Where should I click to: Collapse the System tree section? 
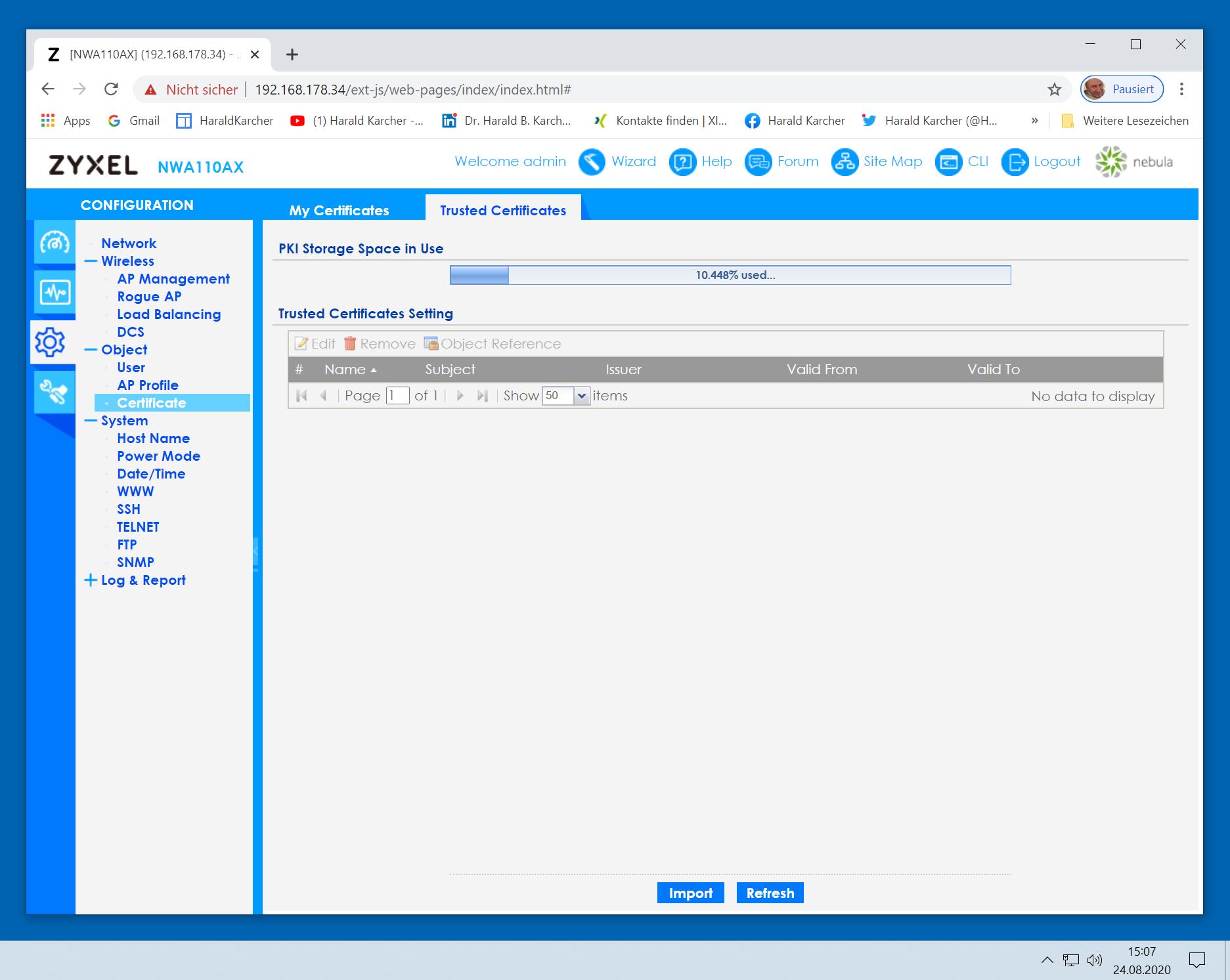coord(91,421)
